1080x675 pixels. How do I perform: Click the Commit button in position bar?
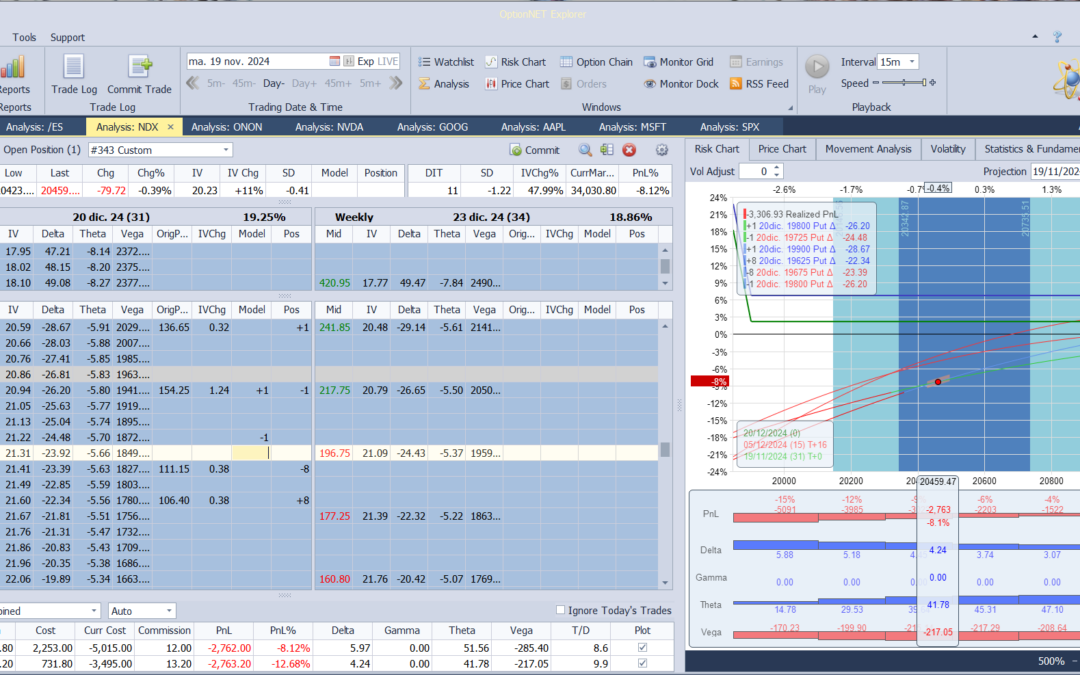[x=534, y=150]
